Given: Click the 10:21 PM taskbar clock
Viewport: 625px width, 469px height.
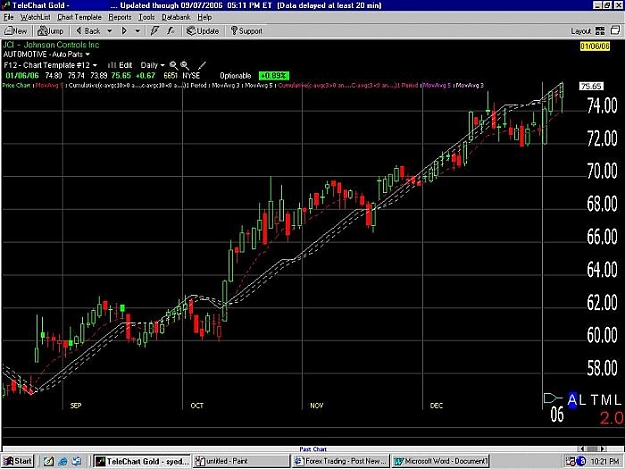Looking at the screenshot, I should (x=605, y=461).
